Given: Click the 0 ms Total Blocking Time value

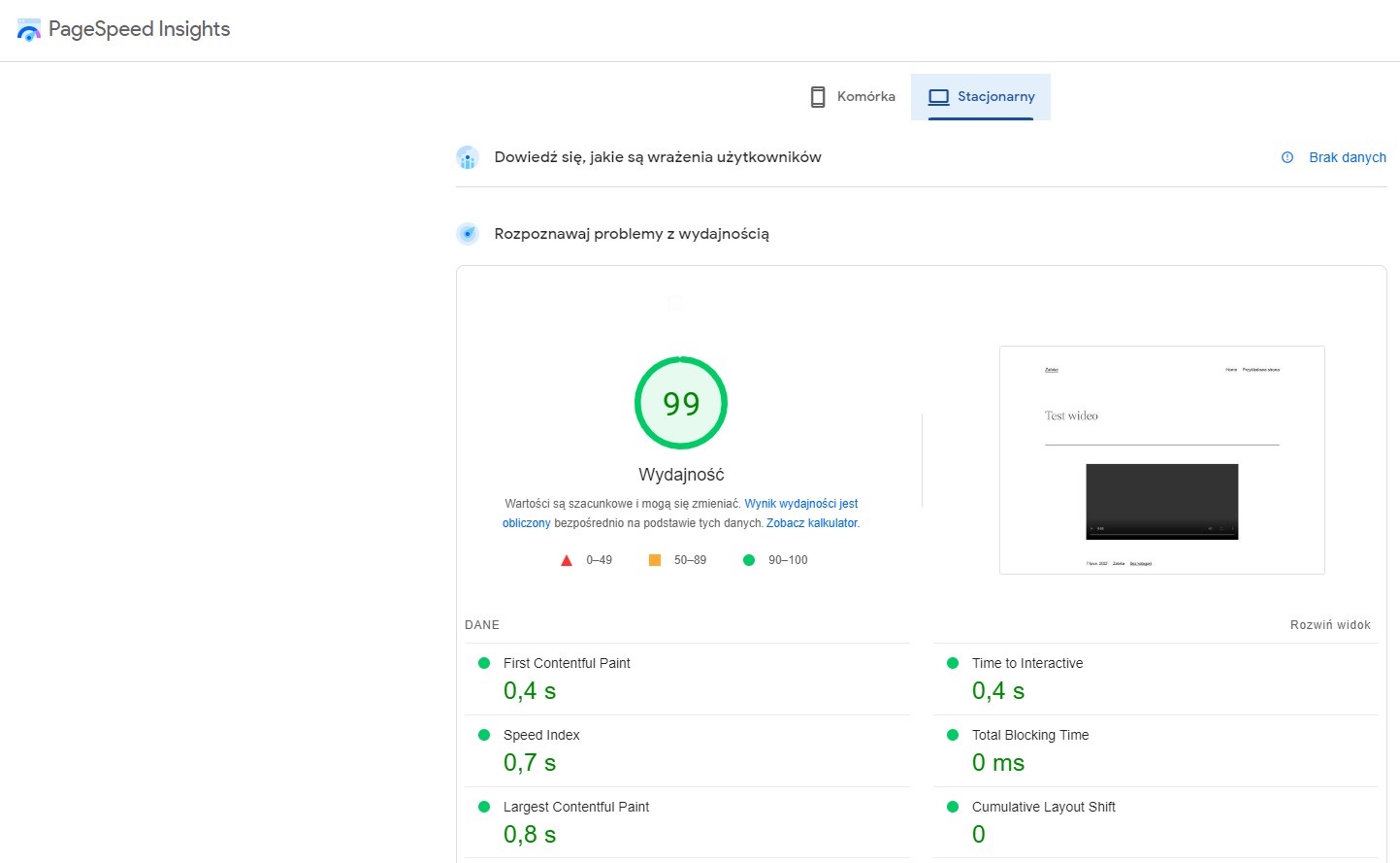Looking at the screenshot, I should (x=998, y=763).
